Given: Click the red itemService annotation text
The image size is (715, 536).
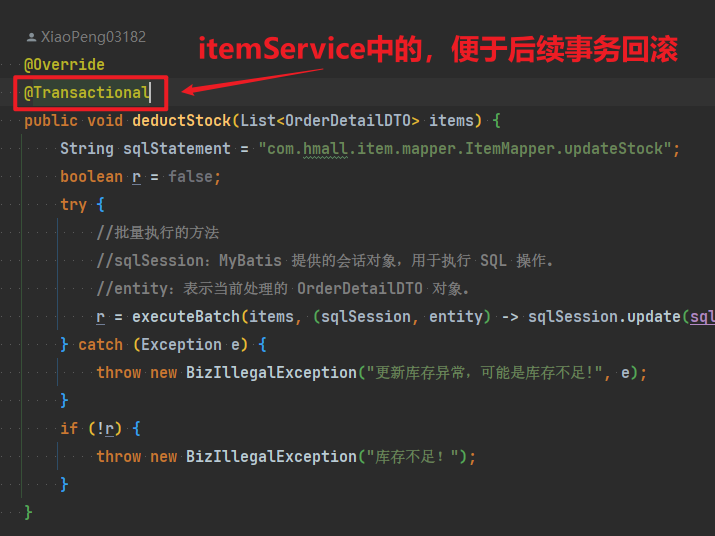Looking at the screenshot, I should coord(437,48).
